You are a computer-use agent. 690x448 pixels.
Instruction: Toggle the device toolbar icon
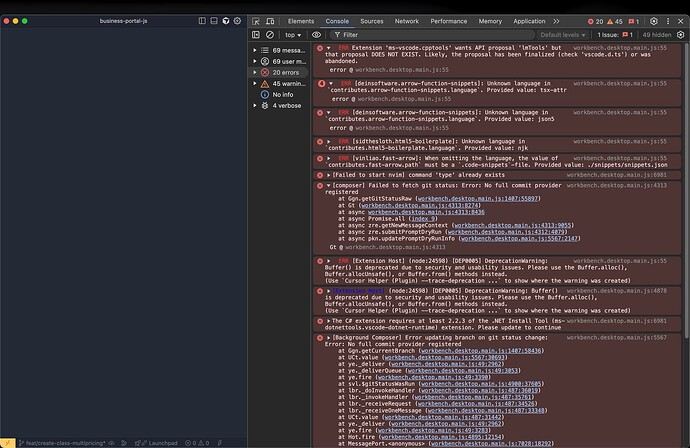point(270,21)
